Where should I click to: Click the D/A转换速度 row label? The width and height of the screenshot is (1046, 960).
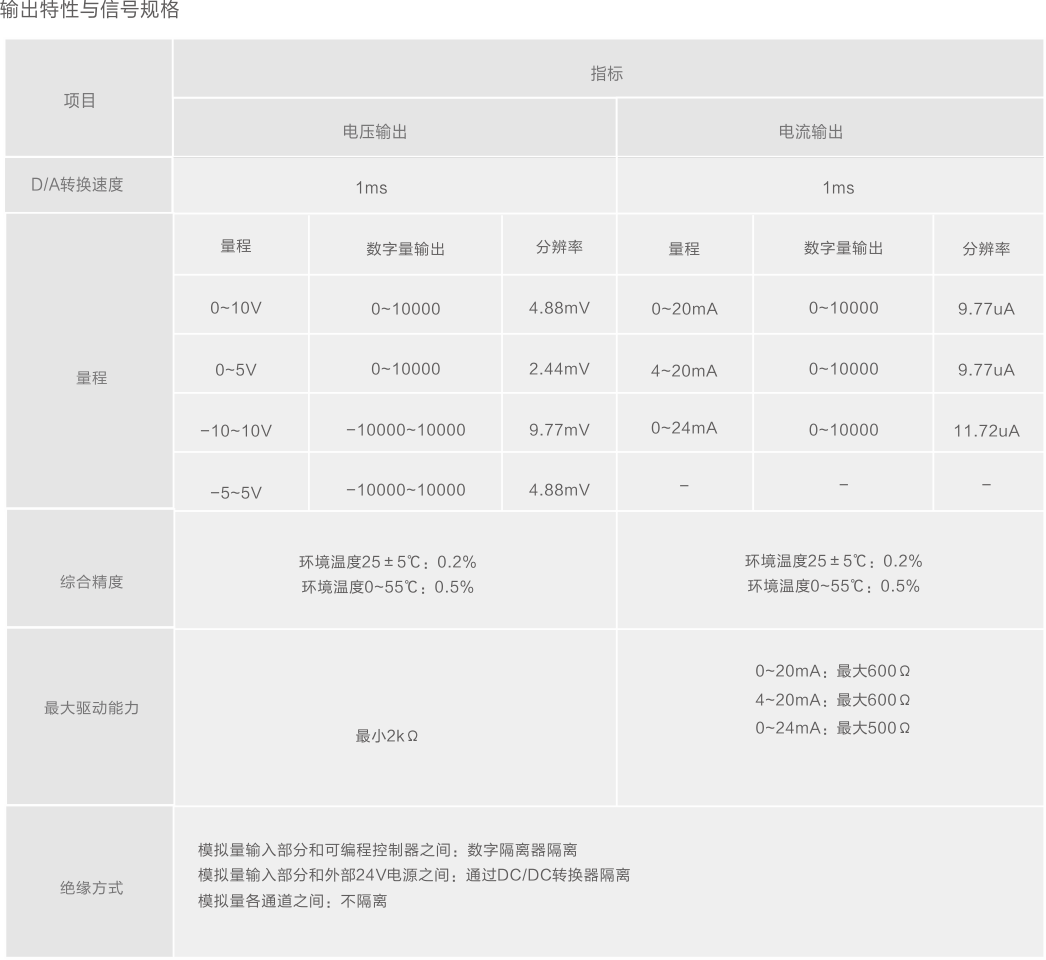[x=77, y=184]
